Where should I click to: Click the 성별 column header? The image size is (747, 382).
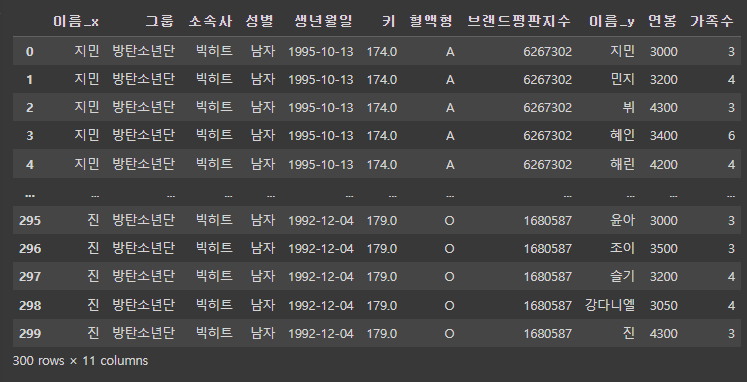coord(260,21)
